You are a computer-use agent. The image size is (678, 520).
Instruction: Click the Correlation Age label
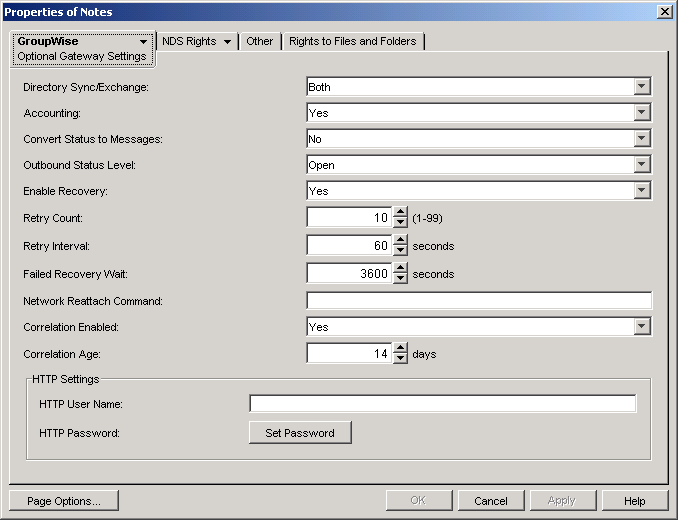point(62,354)
